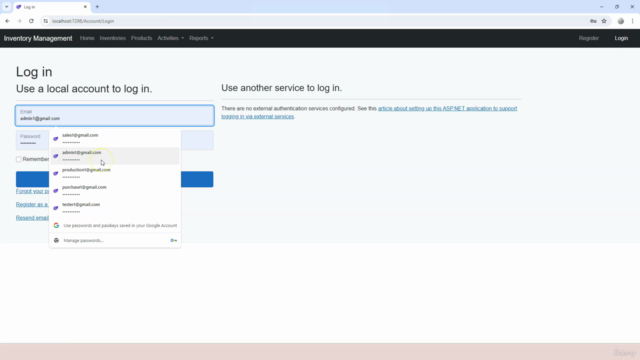
Task: Open the Register link in navbar
Action: (x=589, y=38)
